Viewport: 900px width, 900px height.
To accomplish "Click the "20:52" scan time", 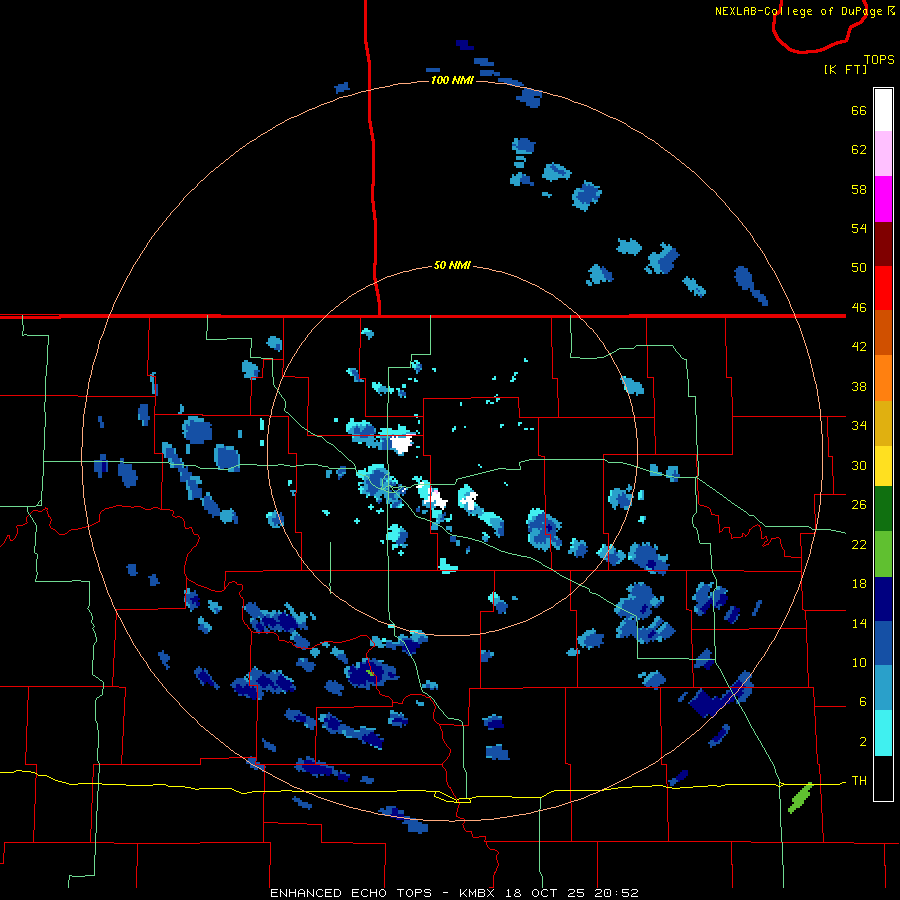I will pos(617,893).
